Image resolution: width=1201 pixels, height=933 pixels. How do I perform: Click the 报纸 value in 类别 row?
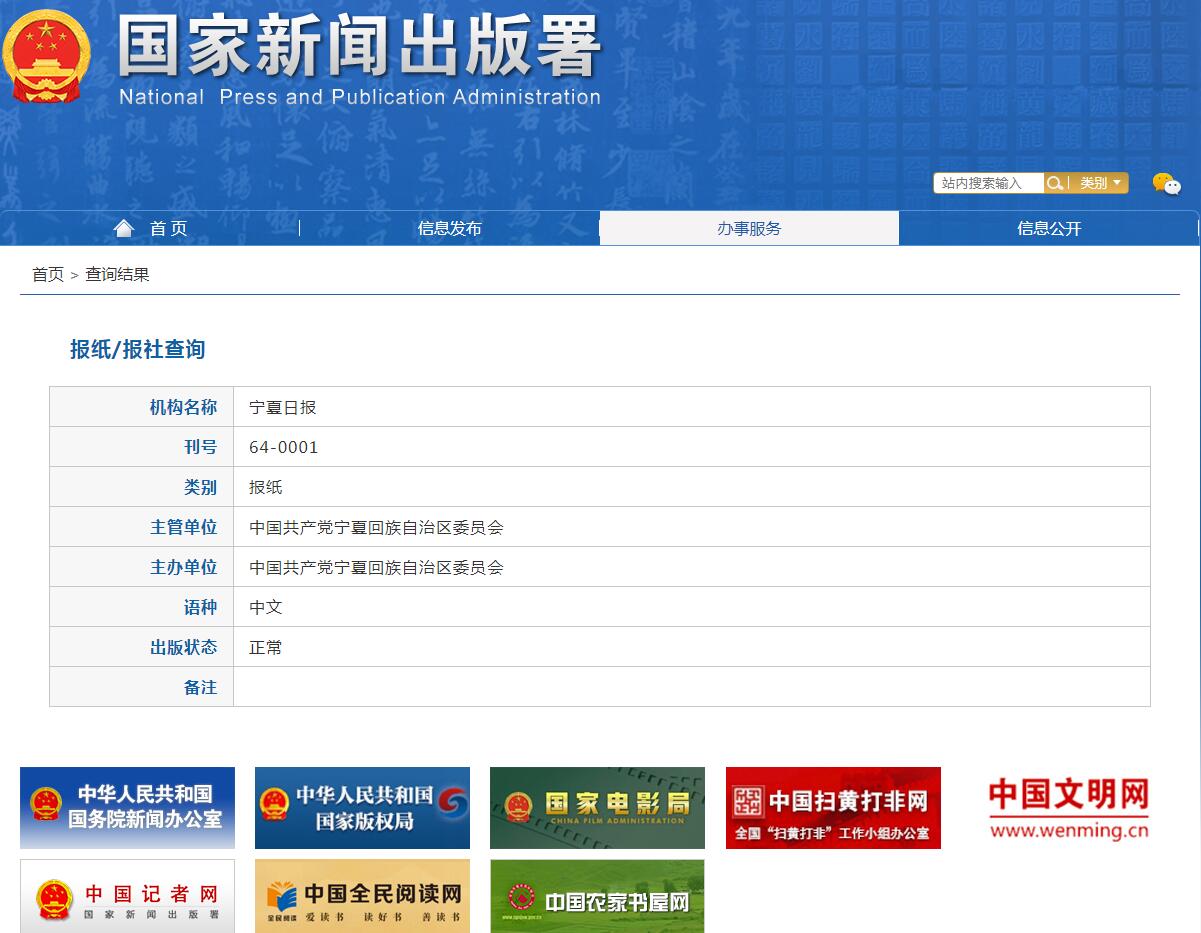tap(266, 487)
